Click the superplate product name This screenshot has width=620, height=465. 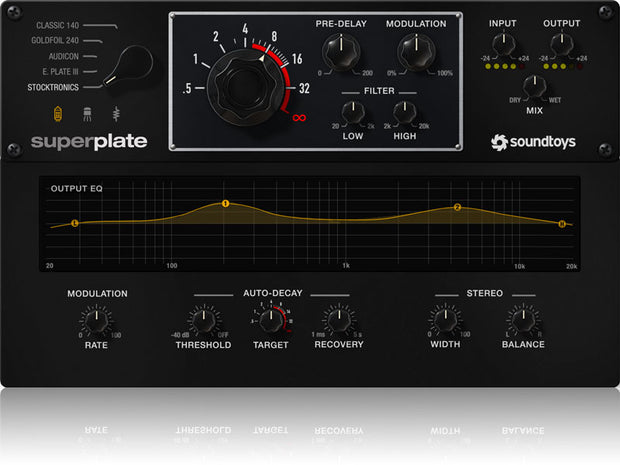coord(89,142)
